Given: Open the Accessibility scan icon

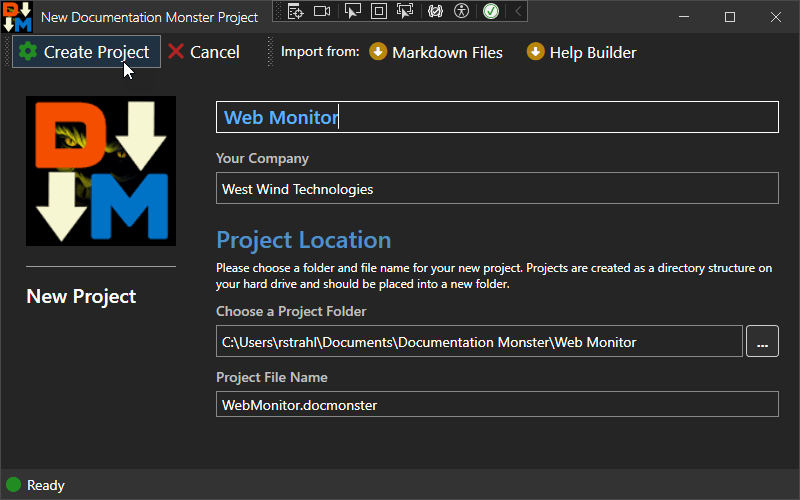Looking at the screenshot, I should point(461,11).
